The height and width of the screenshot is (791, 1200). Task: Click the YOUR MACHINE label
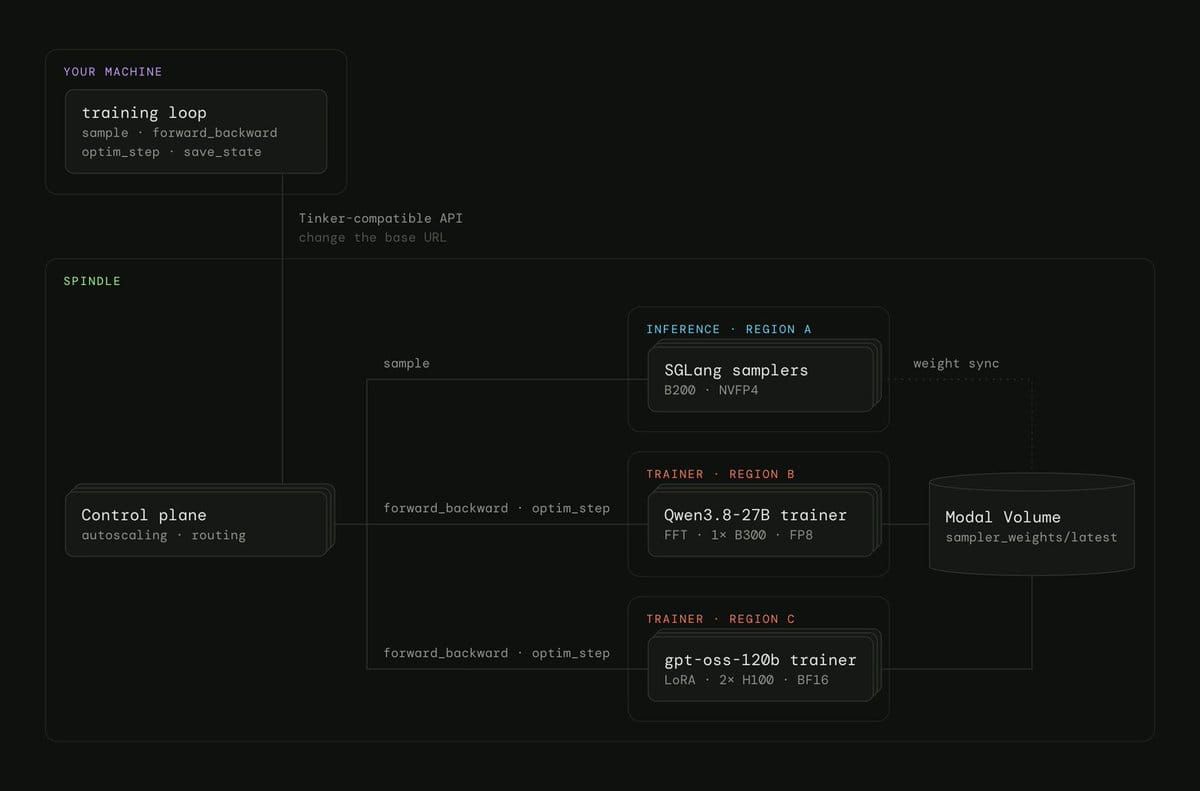[x=113, y=72]
